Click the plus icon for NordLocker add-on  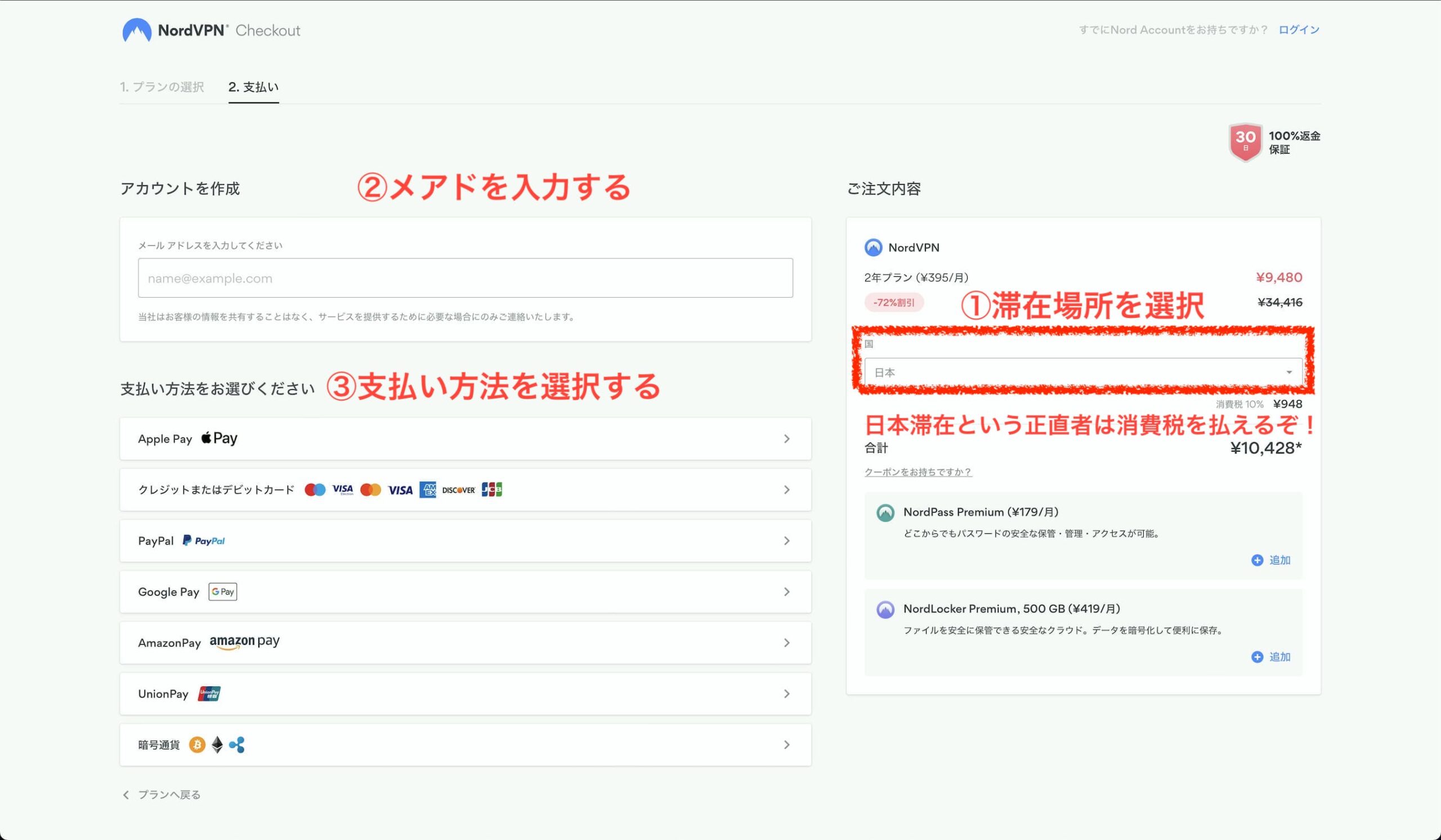1257,657
